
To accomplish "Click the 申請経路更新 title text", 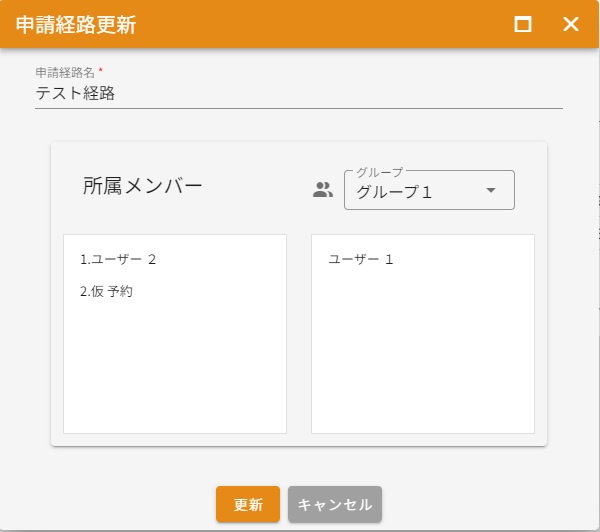I will (x=76, y=25).
